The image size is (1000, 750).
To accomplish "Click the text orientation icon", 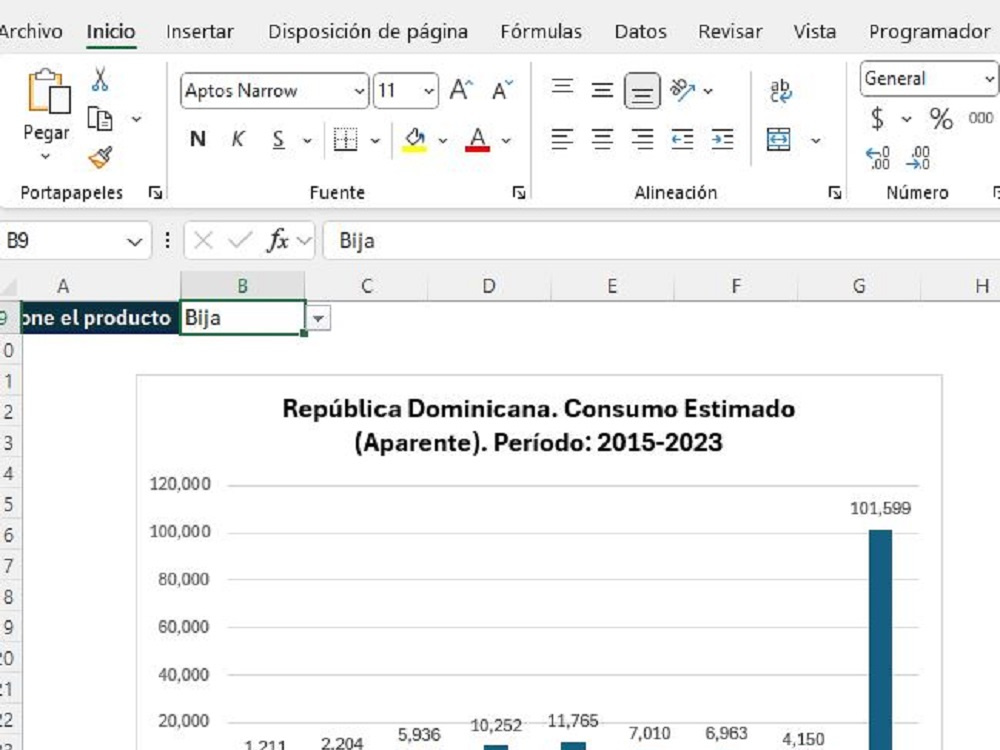I will coord(682,90).
